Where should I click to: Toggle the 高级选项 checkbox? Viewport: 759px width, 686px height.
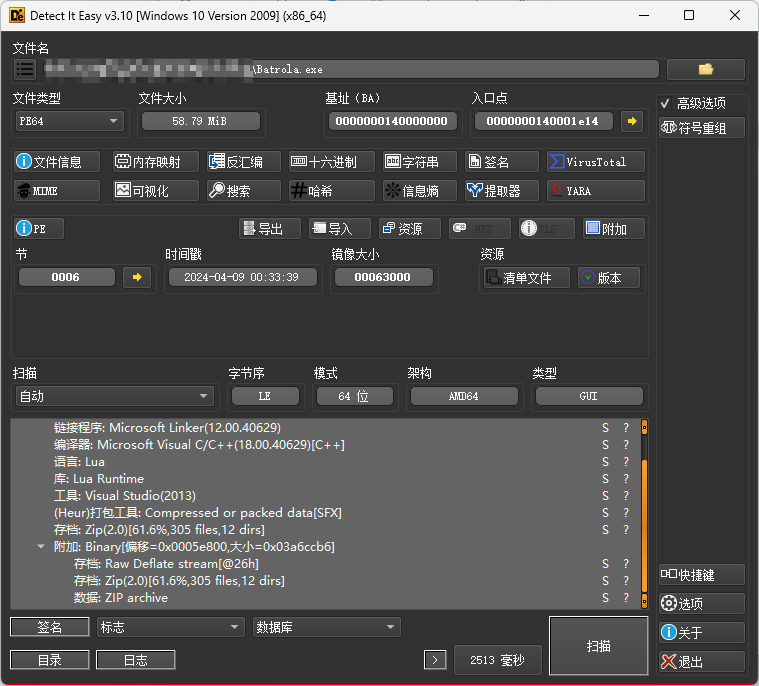tap(666, 103)
